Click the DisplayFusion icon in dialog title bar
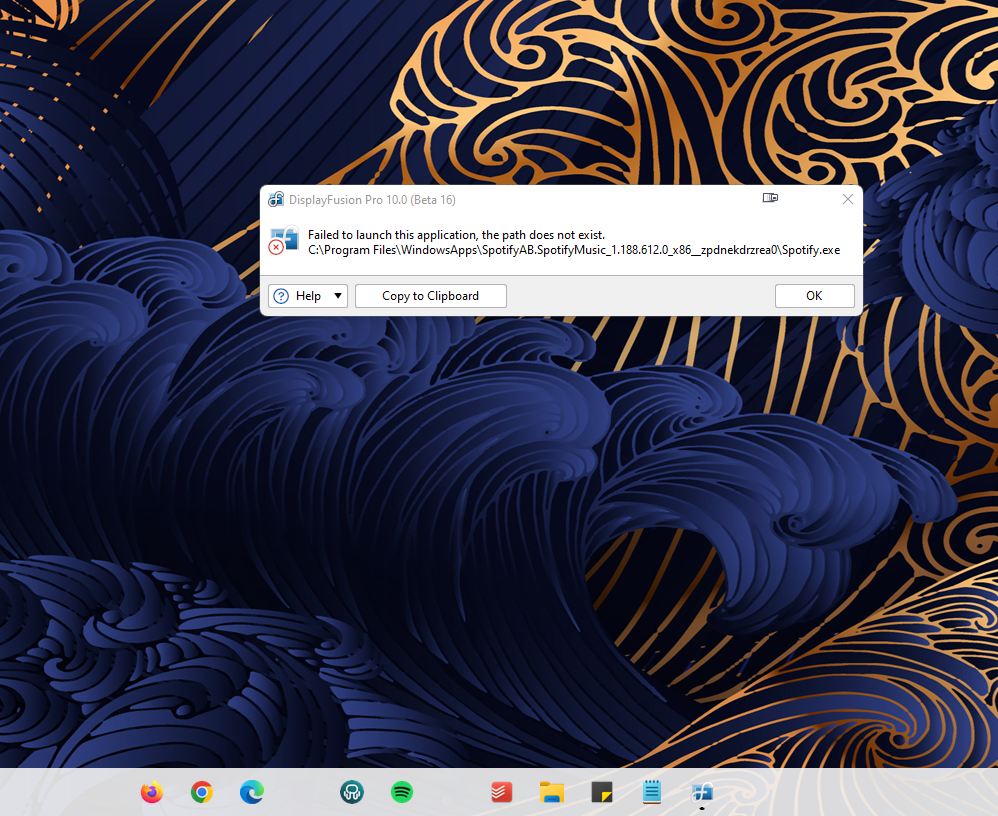Viewport: 998px width, 816px height. [276, 199]
